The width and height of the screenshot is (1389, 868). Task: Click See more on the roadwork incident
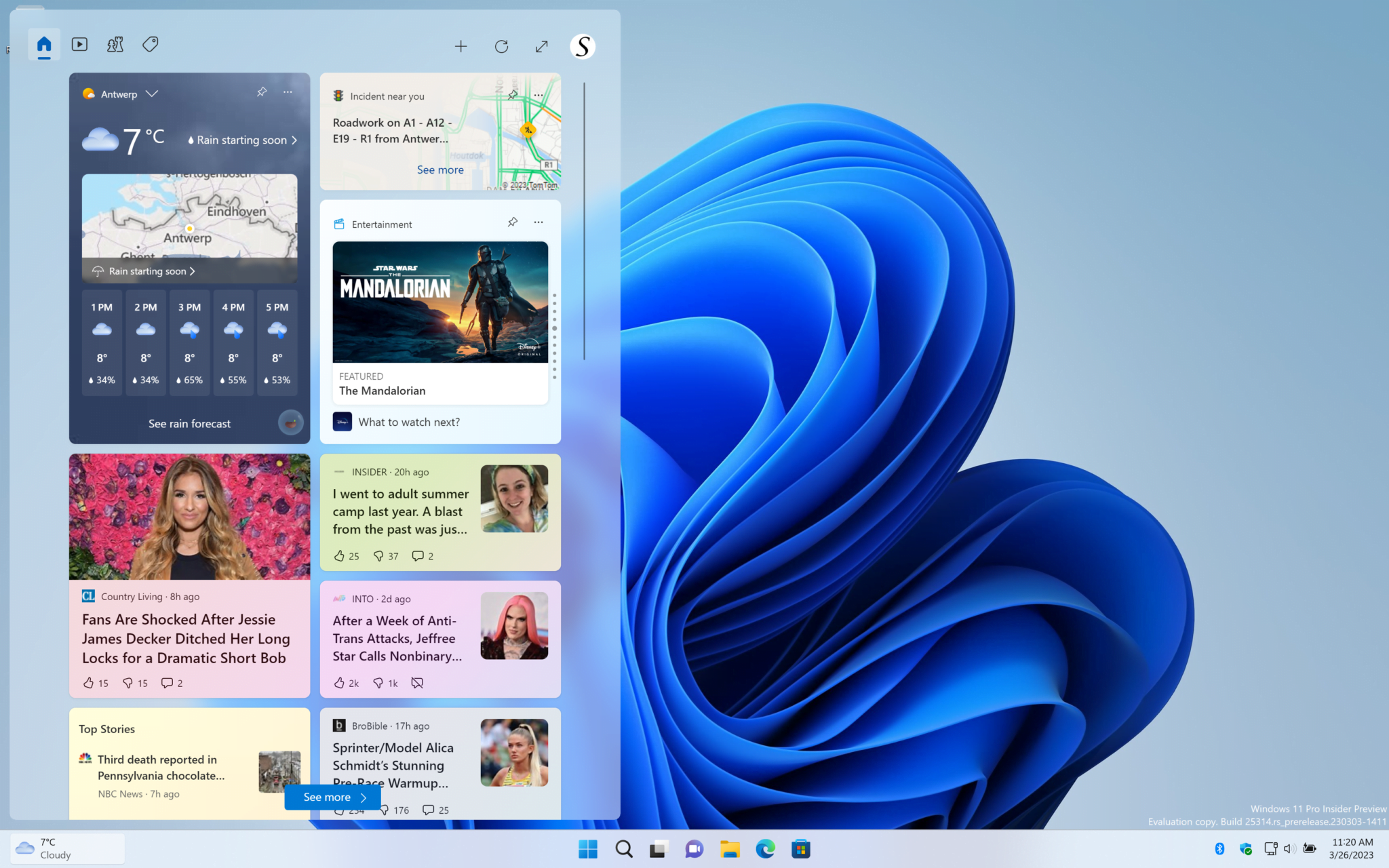(439, 170)
